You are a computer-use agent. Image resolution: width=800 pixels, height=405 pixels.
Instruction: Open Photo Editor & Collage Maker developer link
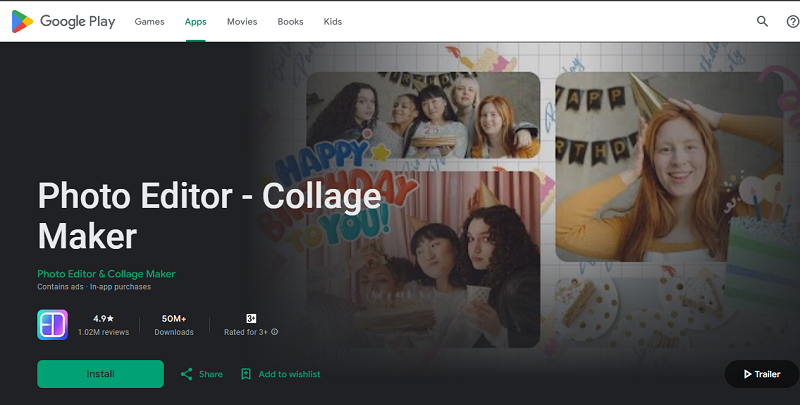pyautogui.click(x=106, y=274)
